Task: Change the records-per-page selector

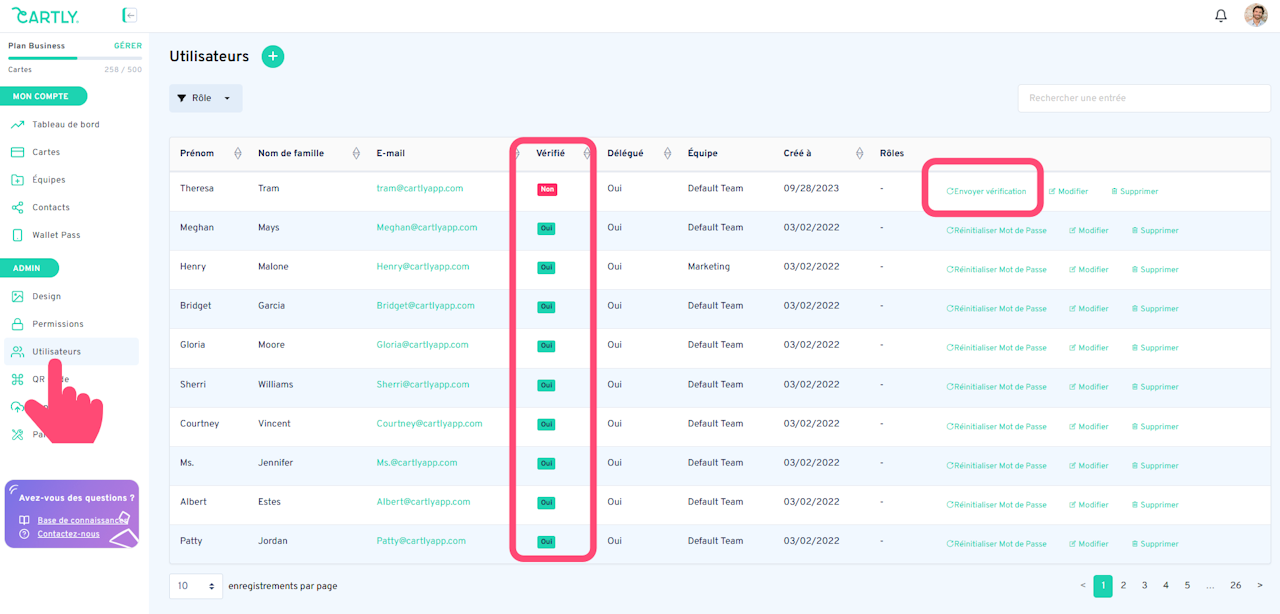Action: [x=196, y=586]
